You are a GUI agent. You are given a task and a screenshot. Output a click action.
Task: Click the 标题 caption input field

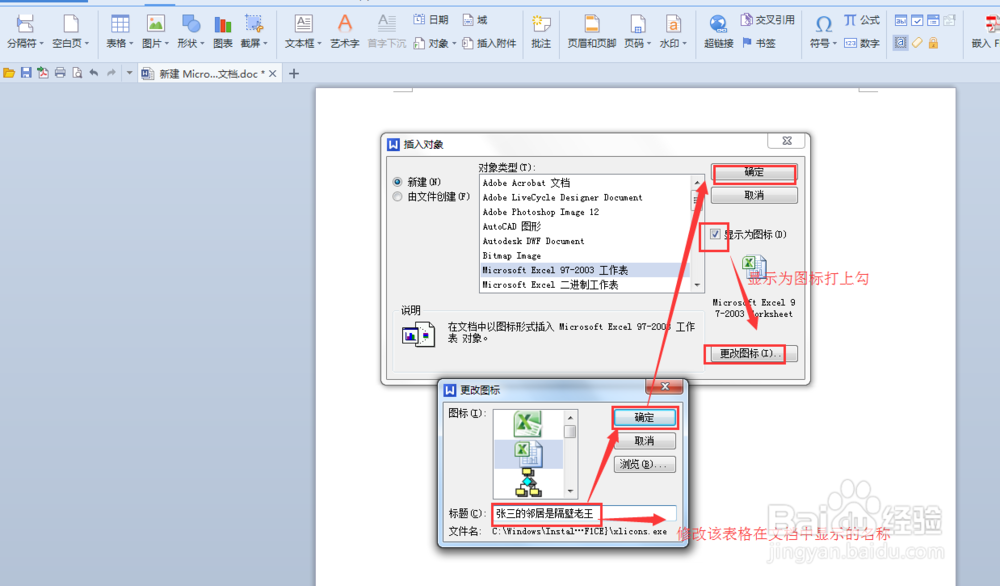click(584, 513)
